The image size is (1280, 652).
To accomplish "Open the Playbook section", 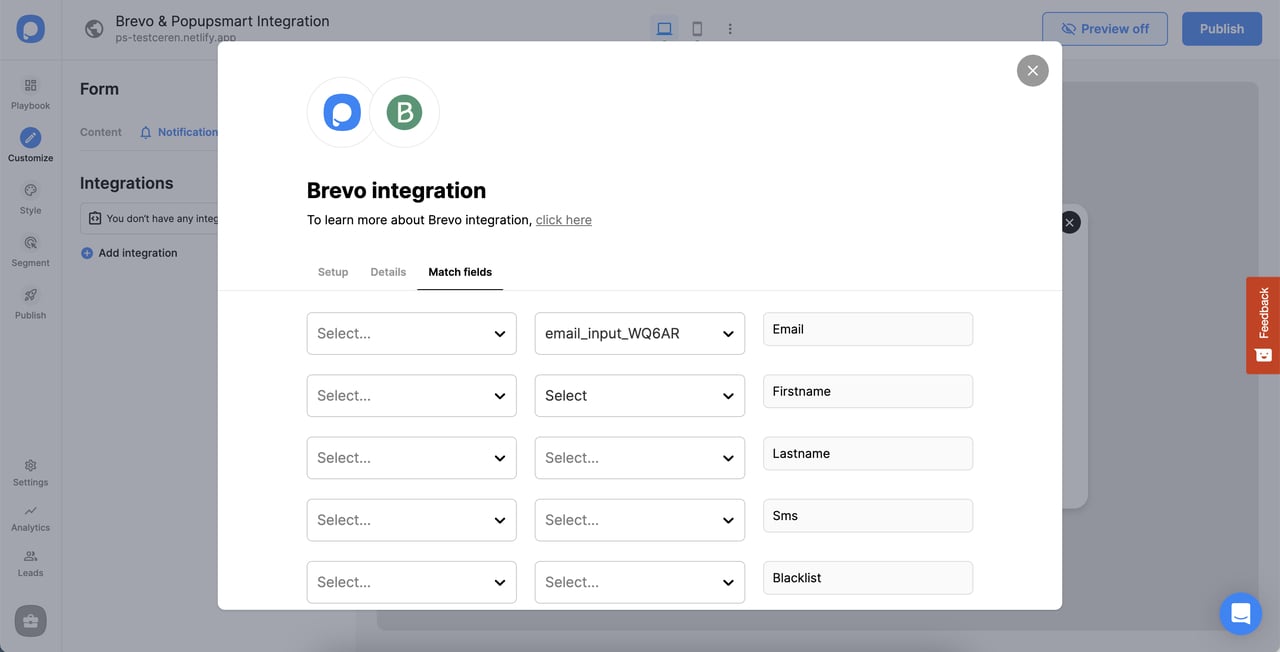I will 30,94.
